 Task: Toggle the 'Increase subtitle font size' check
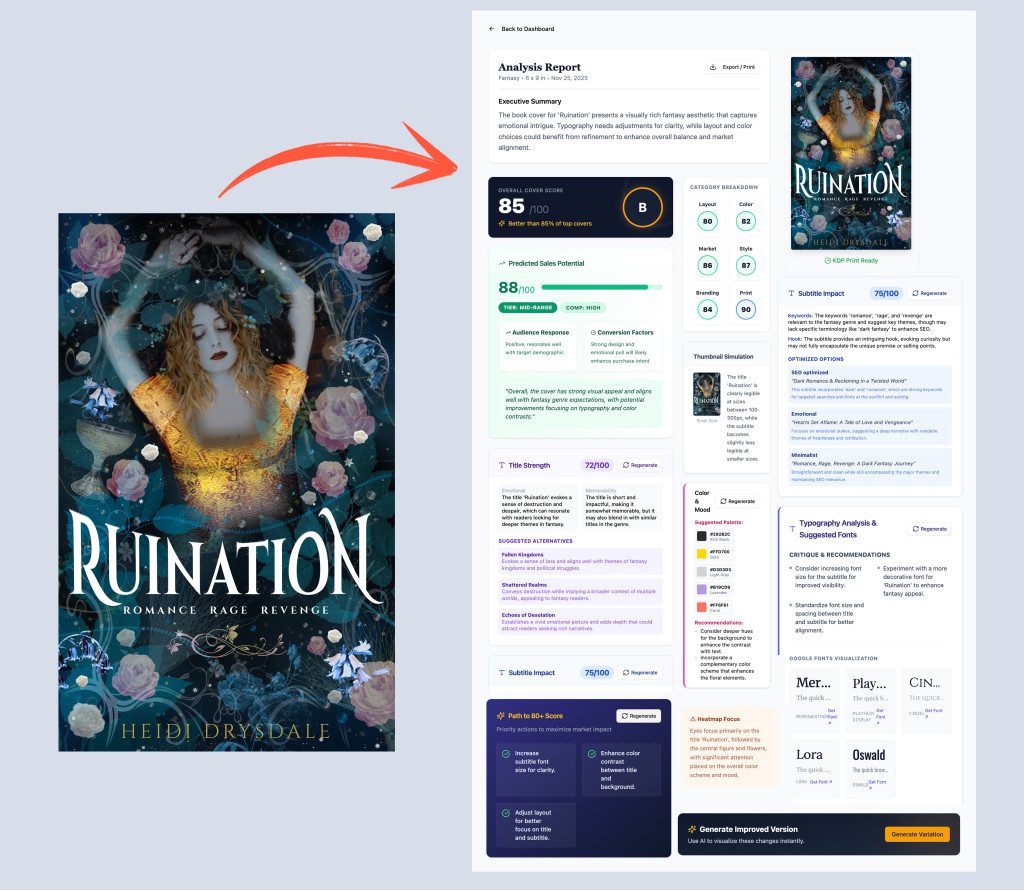point(506,755)
